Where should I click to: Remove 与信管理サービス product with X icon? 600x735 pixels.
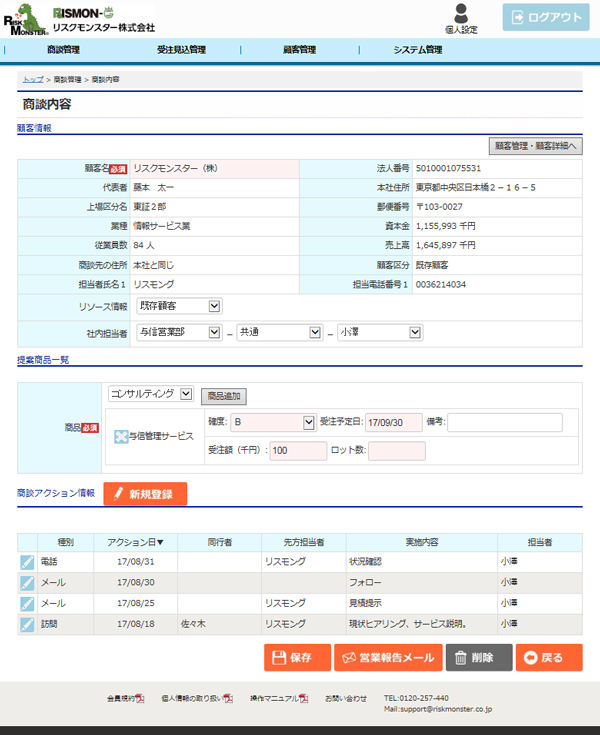(x=120, y=436)
